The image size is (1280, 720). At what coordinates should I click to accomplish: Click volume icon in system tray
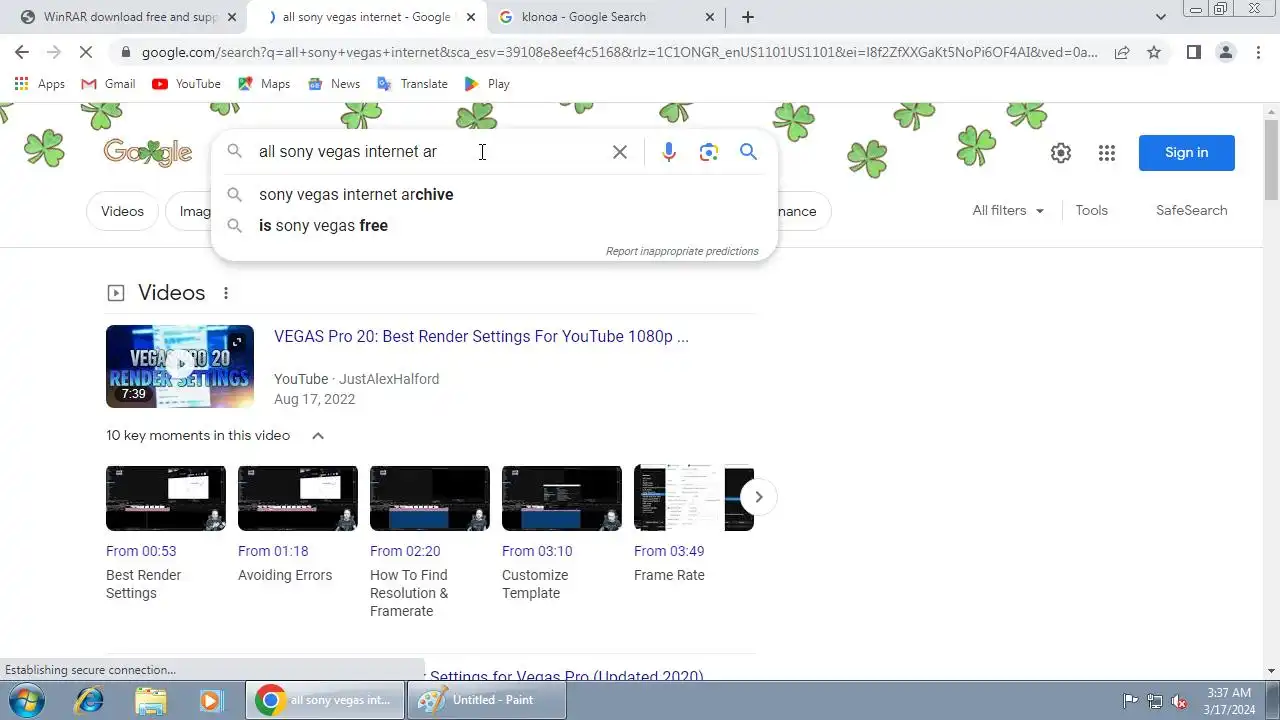coord(1180,701)
